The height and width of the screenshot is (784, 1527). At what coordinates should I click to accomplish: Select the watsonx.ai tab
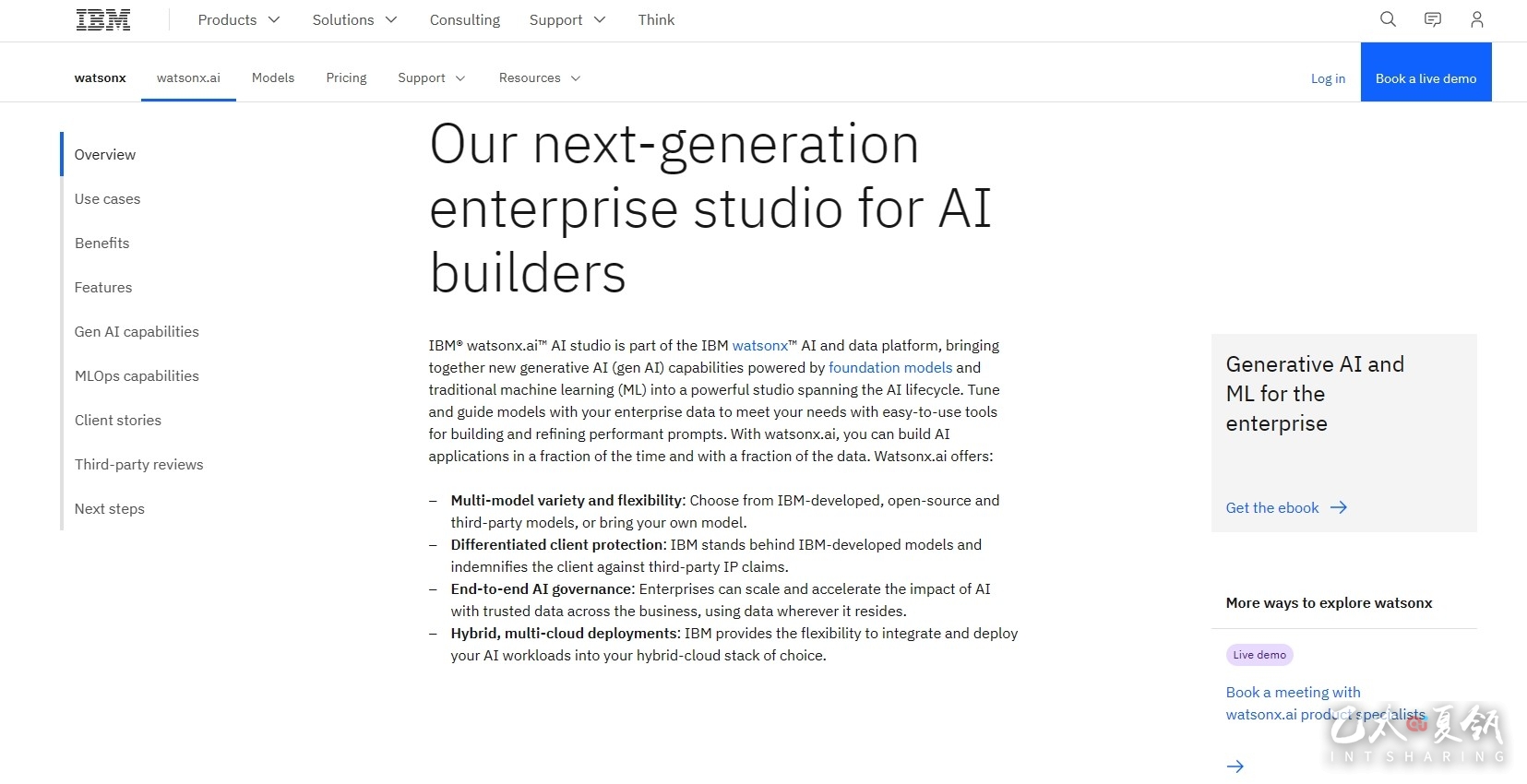pyautogui.click(x=188, y=77)
